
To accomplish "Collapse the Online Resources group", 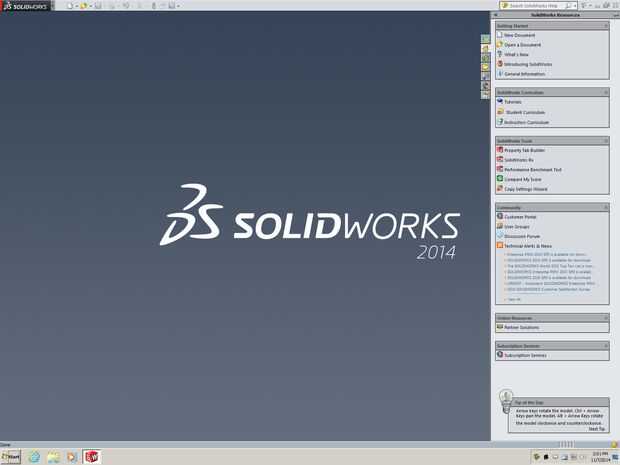I will [606, 318].
